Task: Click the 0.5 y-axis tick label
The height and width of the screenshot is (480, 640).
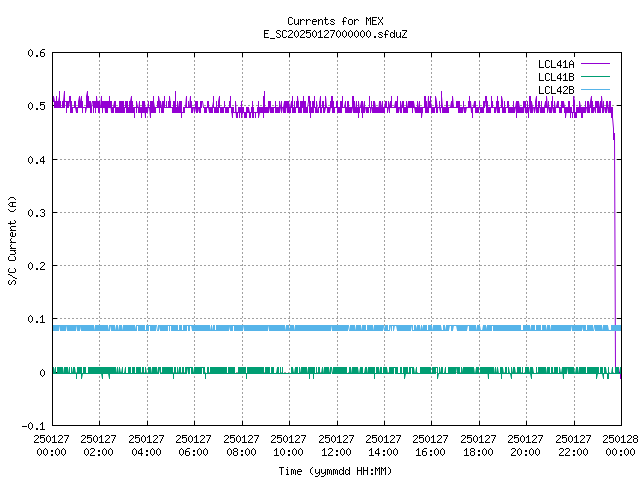Action: 36,106
